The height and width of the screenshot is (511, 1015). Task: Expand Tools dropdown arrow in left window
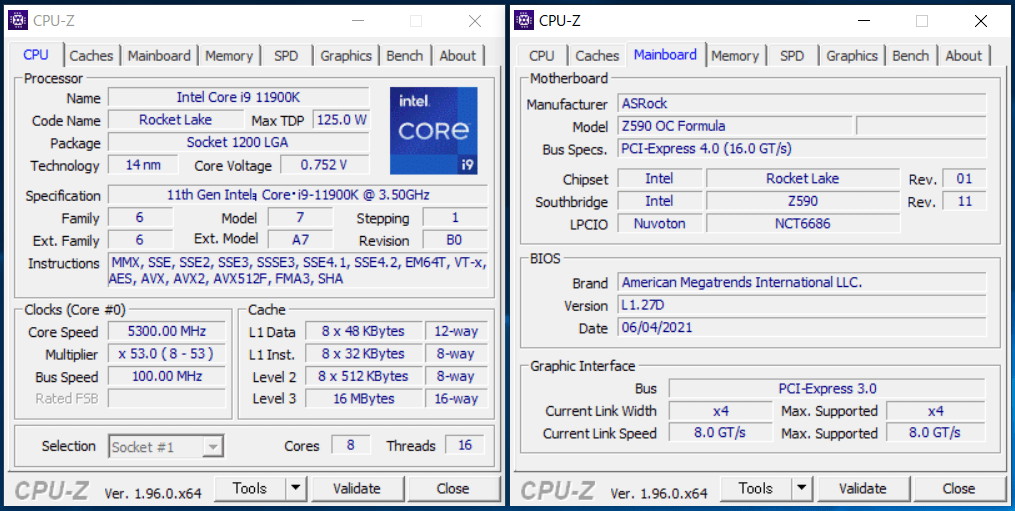tap(296, 489)
